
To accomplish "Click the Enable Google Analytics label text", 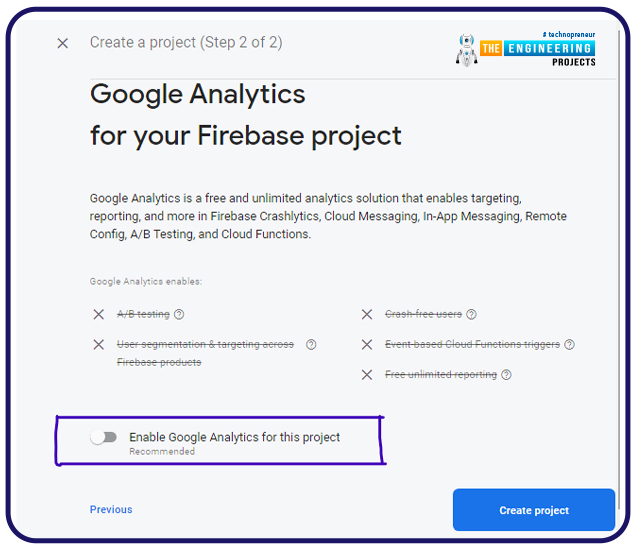I will (234, 437).
